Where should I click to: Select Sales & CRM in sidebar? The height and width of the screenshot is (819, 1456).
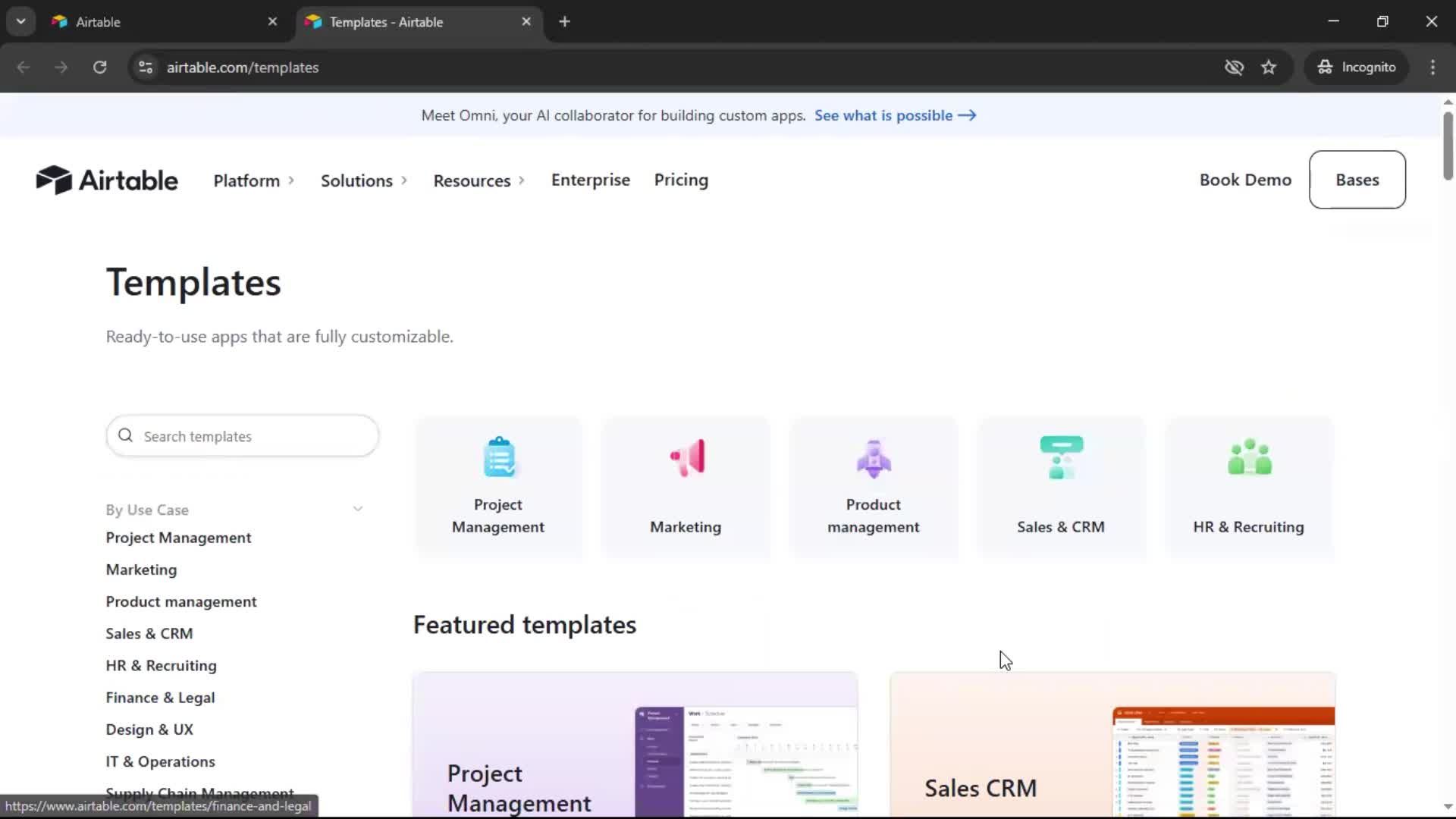click(149, 633)
